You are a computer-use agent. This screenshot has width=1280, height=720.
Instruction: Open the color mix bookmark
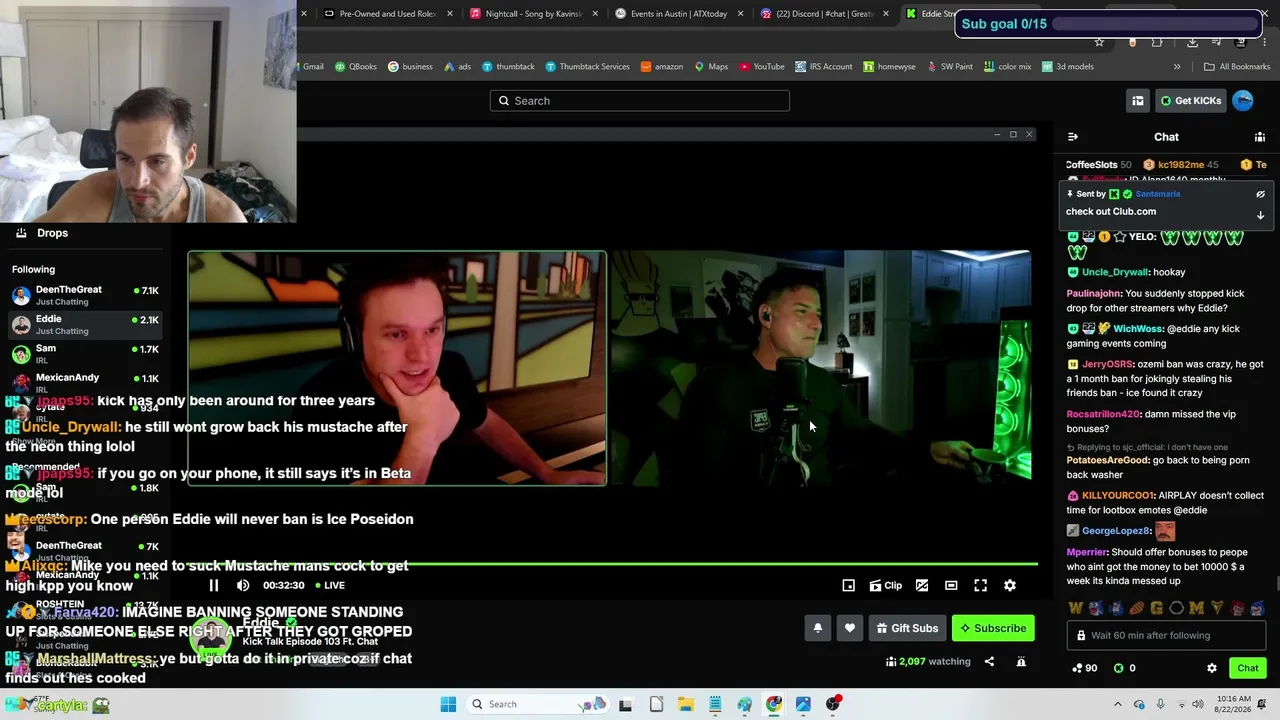point(1008,67)
